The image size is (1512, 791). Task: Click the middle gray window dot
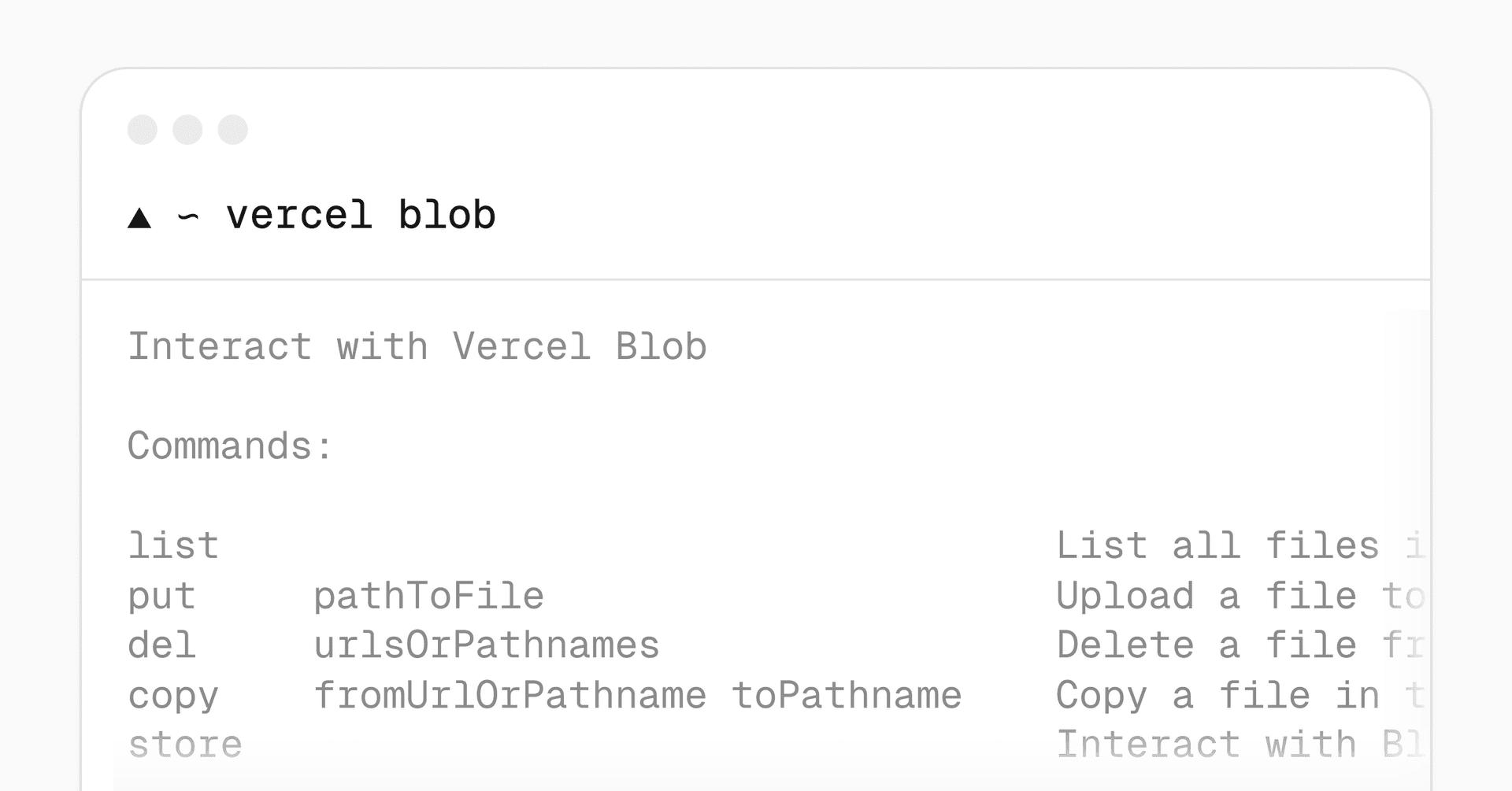click(187, 130)
